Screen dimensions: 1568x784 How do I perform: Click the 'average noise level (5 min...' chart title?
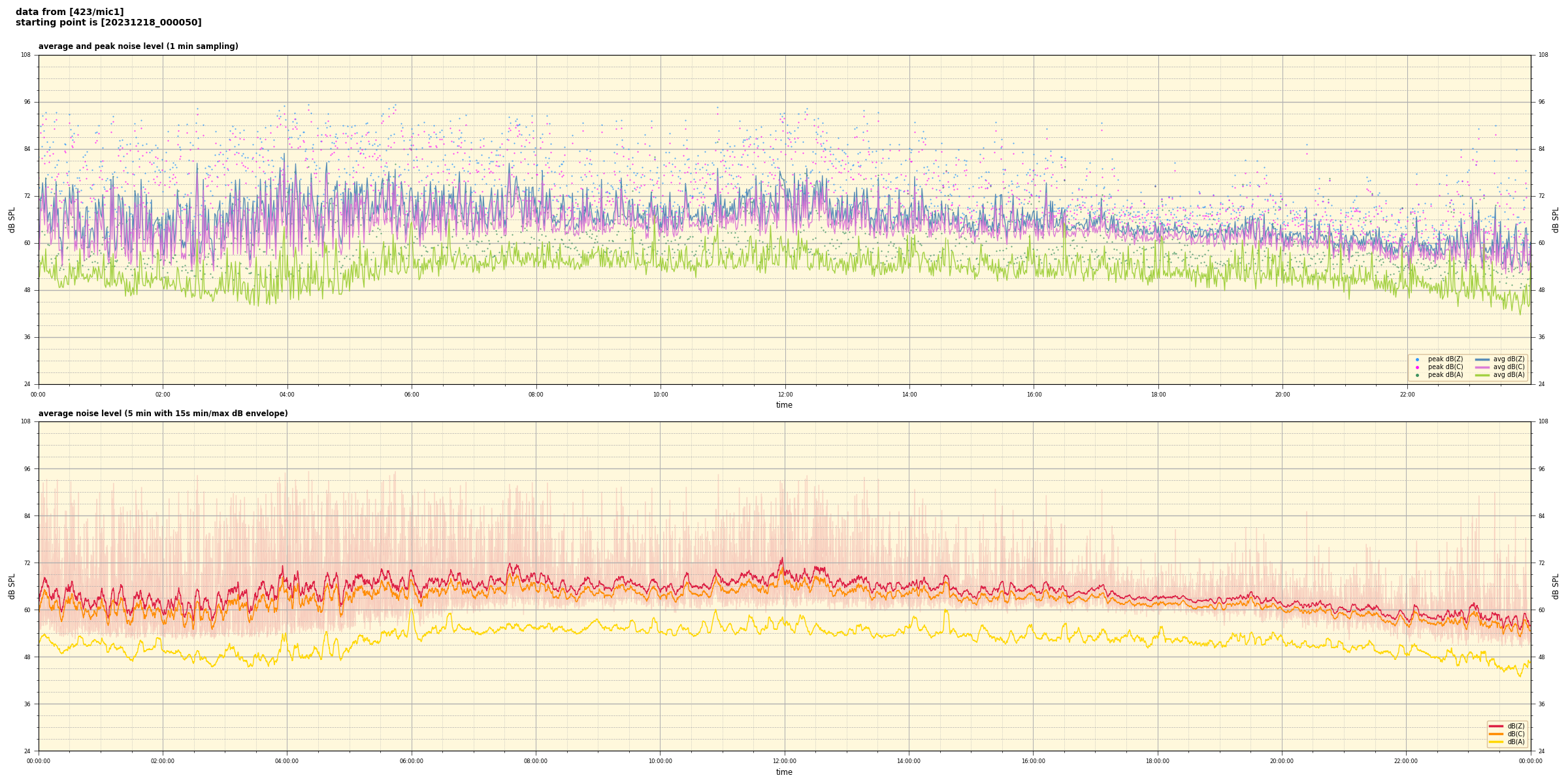pos(163,414)
